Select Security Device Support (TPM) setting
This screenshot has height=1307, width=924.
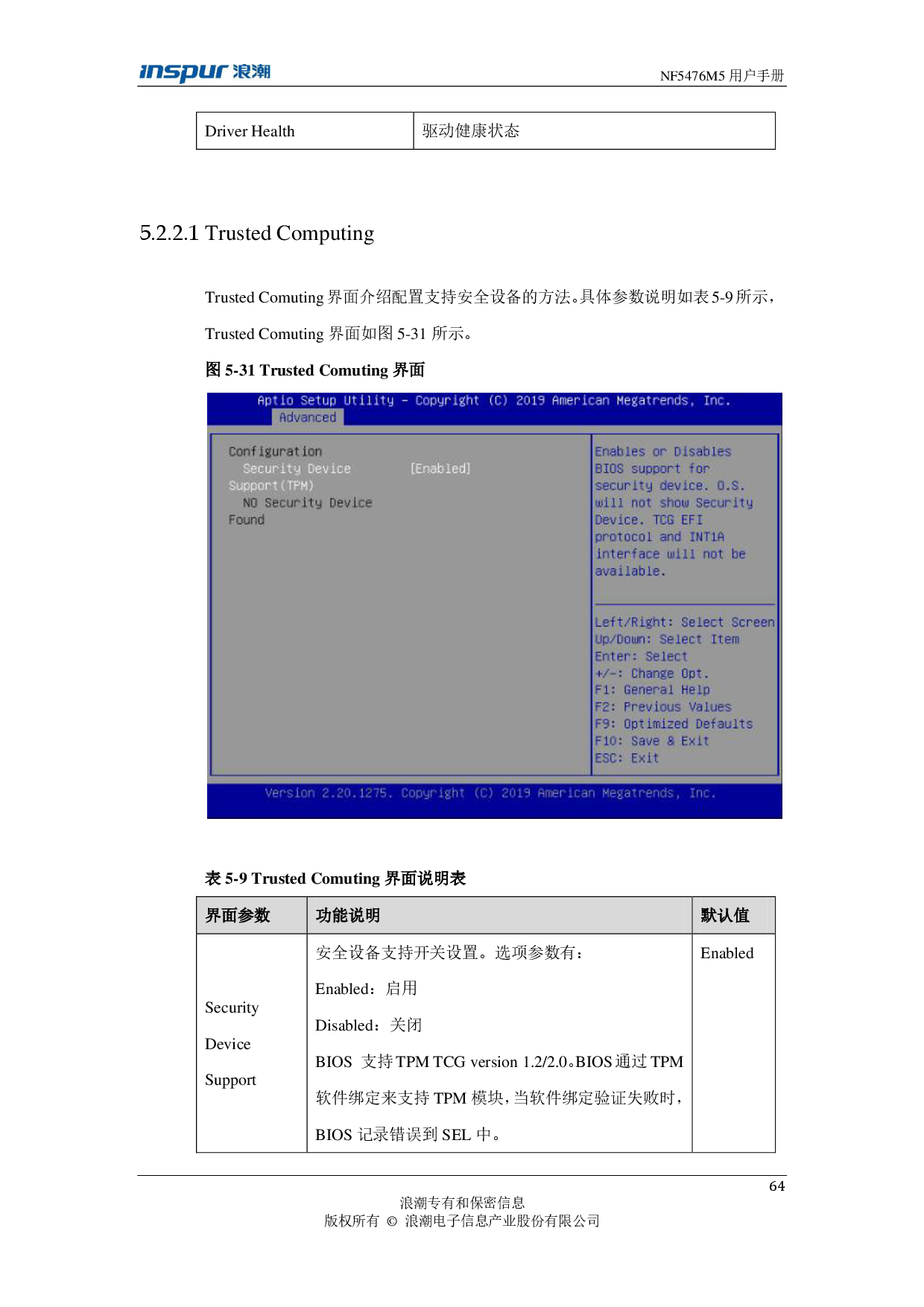tap(296, 469)
